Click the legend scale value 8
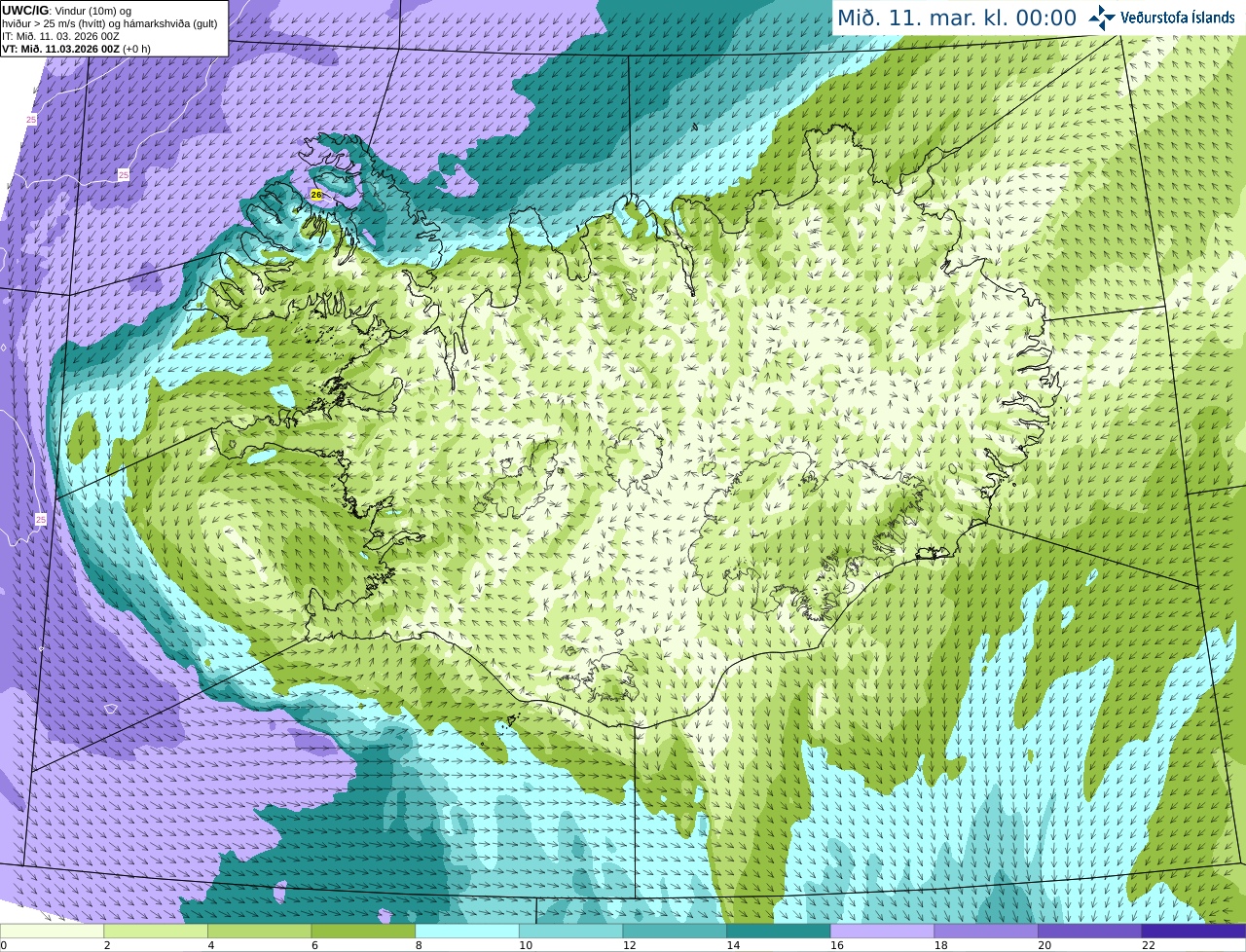This screenshot has height=952, width=1246. [x=419, y=945]
